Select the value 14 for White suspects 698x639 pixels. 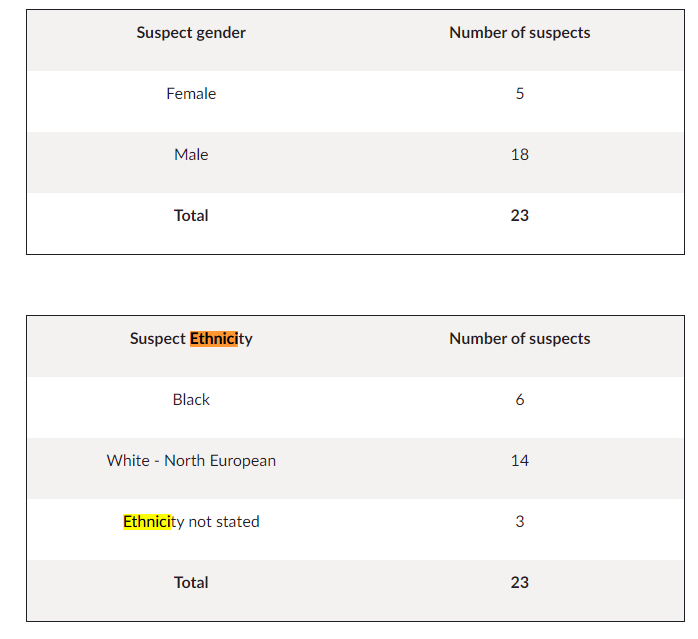click(519, 461)
